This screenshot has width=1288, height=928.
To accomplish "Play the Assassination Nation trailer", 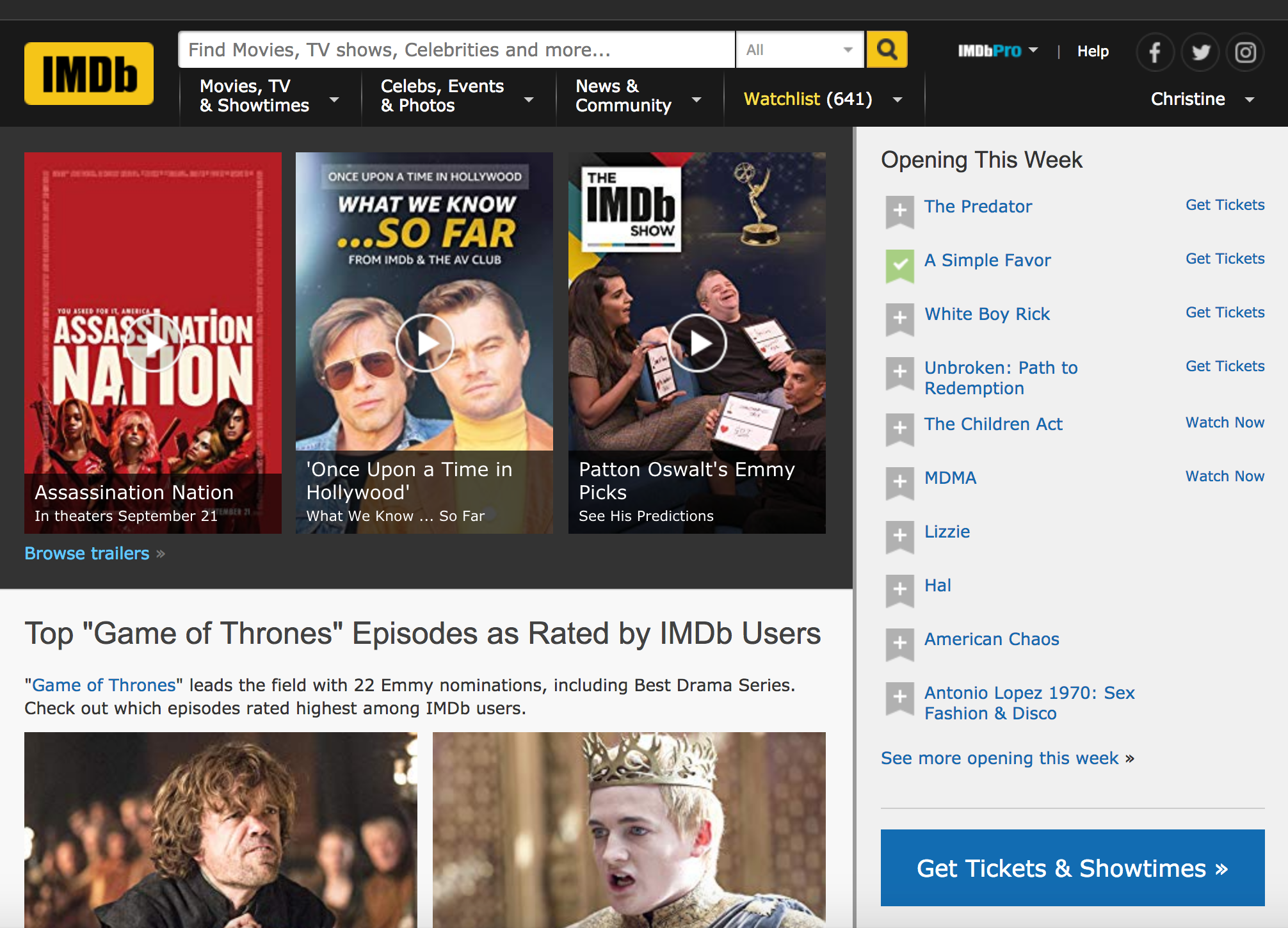I will pos(153,343).
